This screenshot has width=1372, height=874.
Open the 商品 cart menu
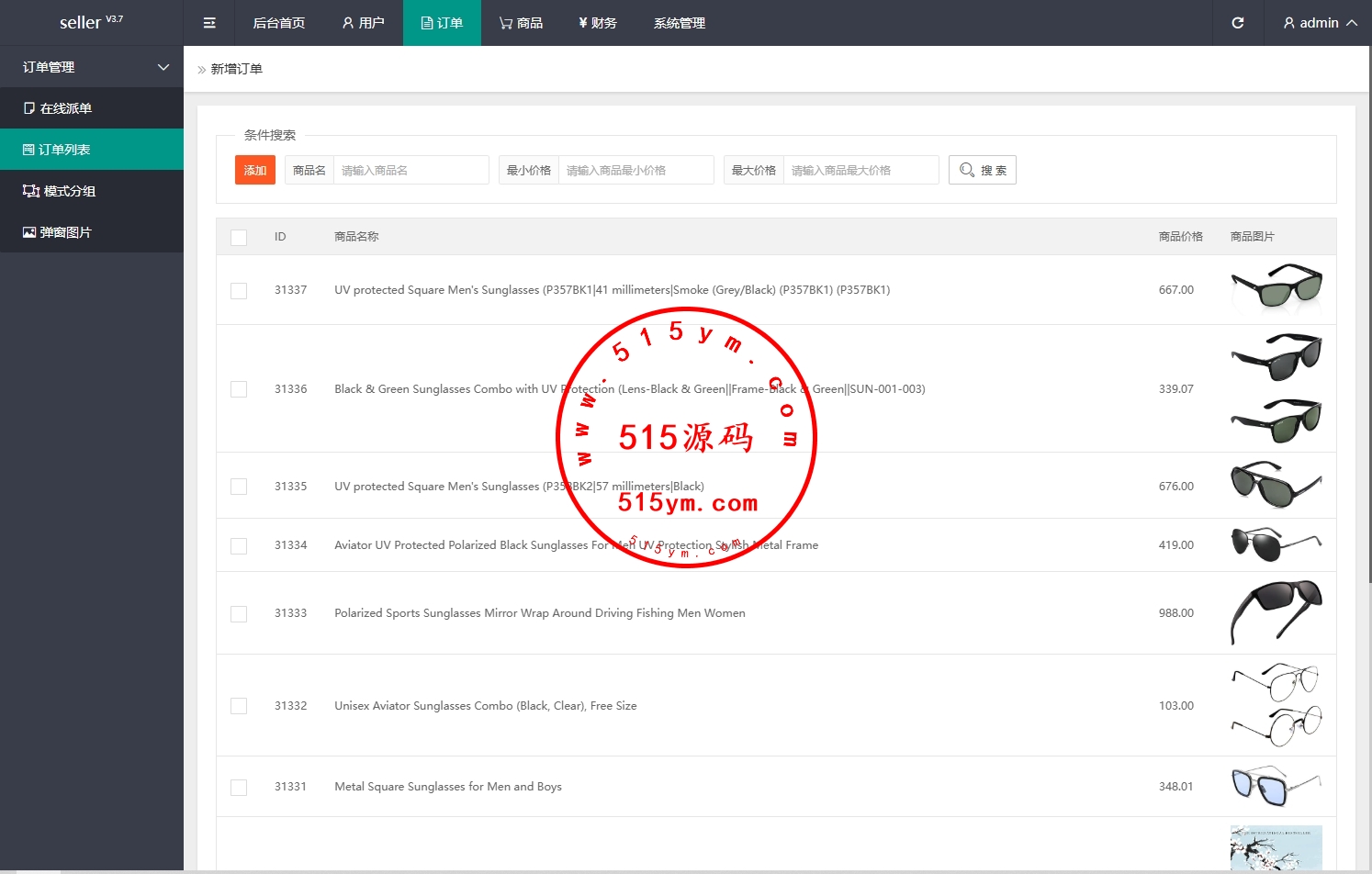point(521,23)
